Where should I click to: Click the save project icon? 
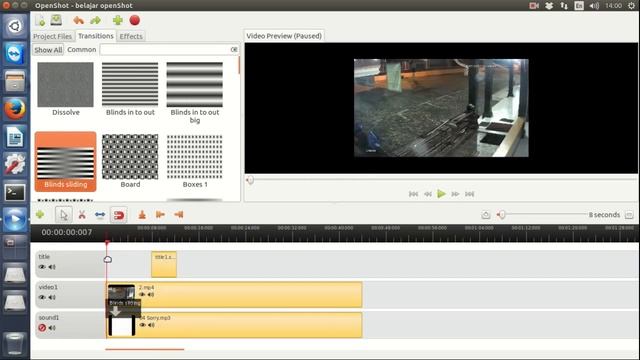[56, 20]
